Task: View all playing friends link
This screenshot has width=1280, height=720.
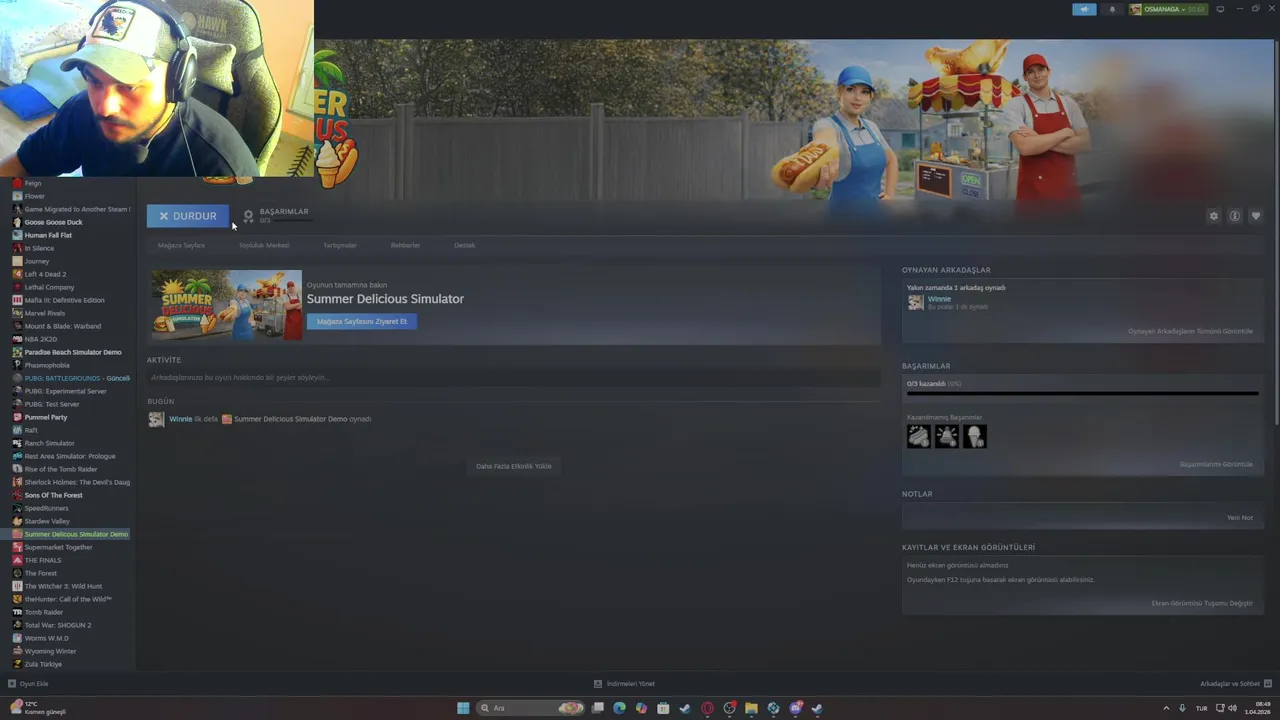Action: click(x=1190, y=331)
